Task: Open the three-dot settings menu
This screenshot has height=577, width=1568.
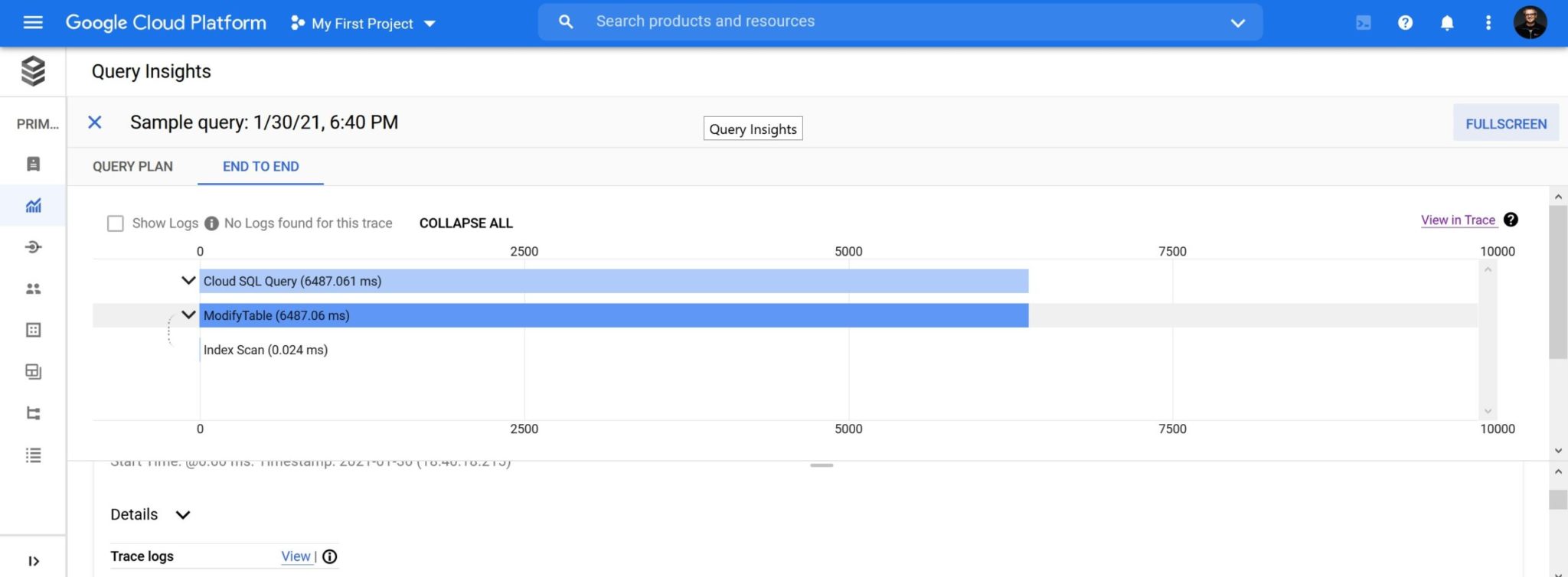Action: tap(1488, 23)
